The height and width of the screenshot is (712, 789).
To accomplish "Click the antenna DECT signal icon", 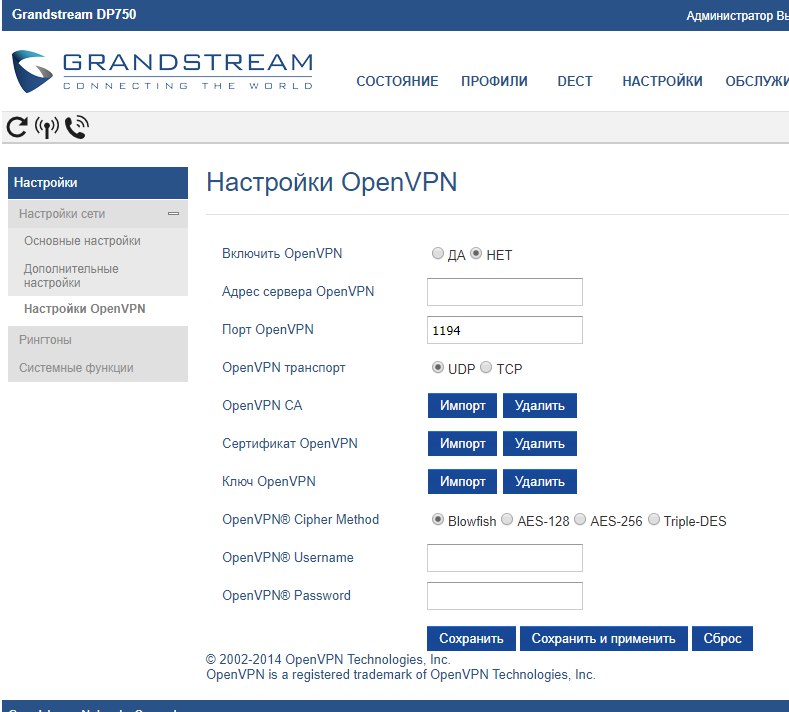I will tap(47, 127).
